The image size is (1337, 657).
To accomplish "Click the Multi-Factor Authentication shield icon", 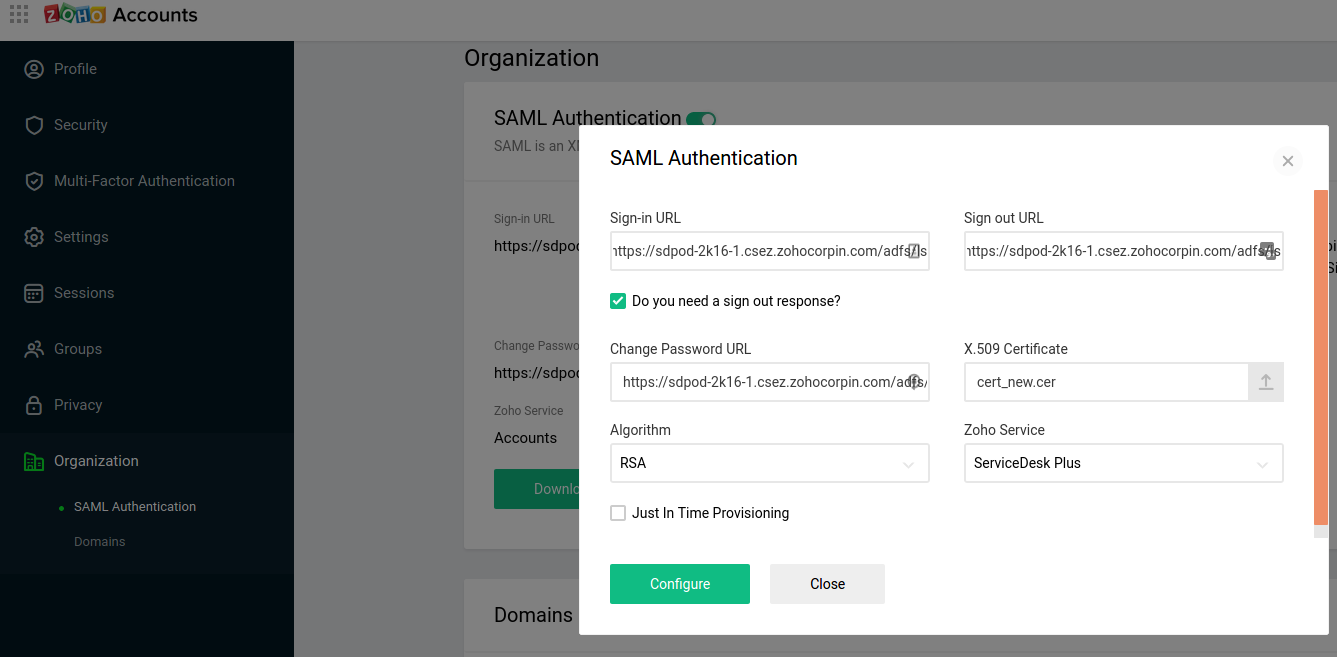I will tap(34, 181).
